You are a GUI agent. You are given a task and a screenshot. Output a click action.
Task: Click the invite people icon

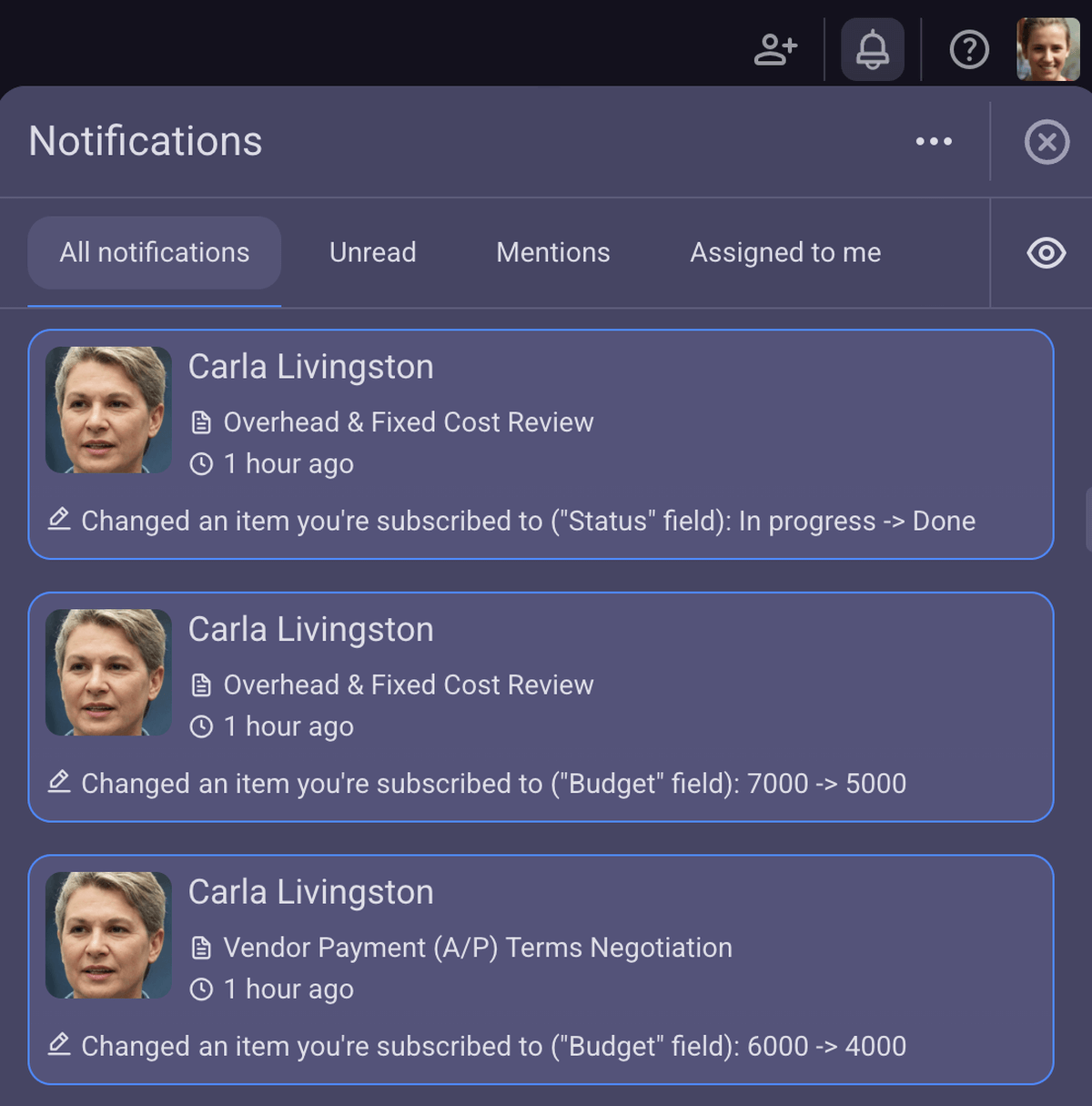click(775, 50)
